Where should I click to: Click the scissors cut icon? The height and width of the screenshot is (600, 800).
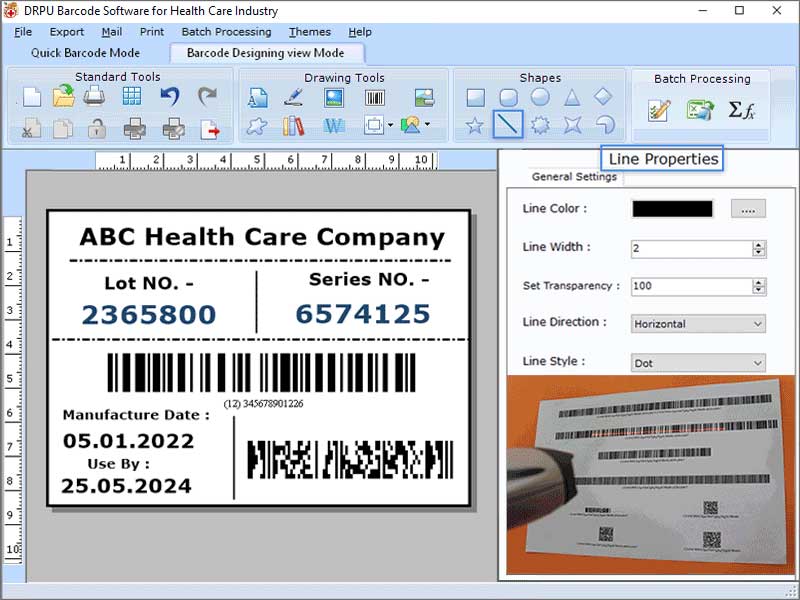point(31,129)
